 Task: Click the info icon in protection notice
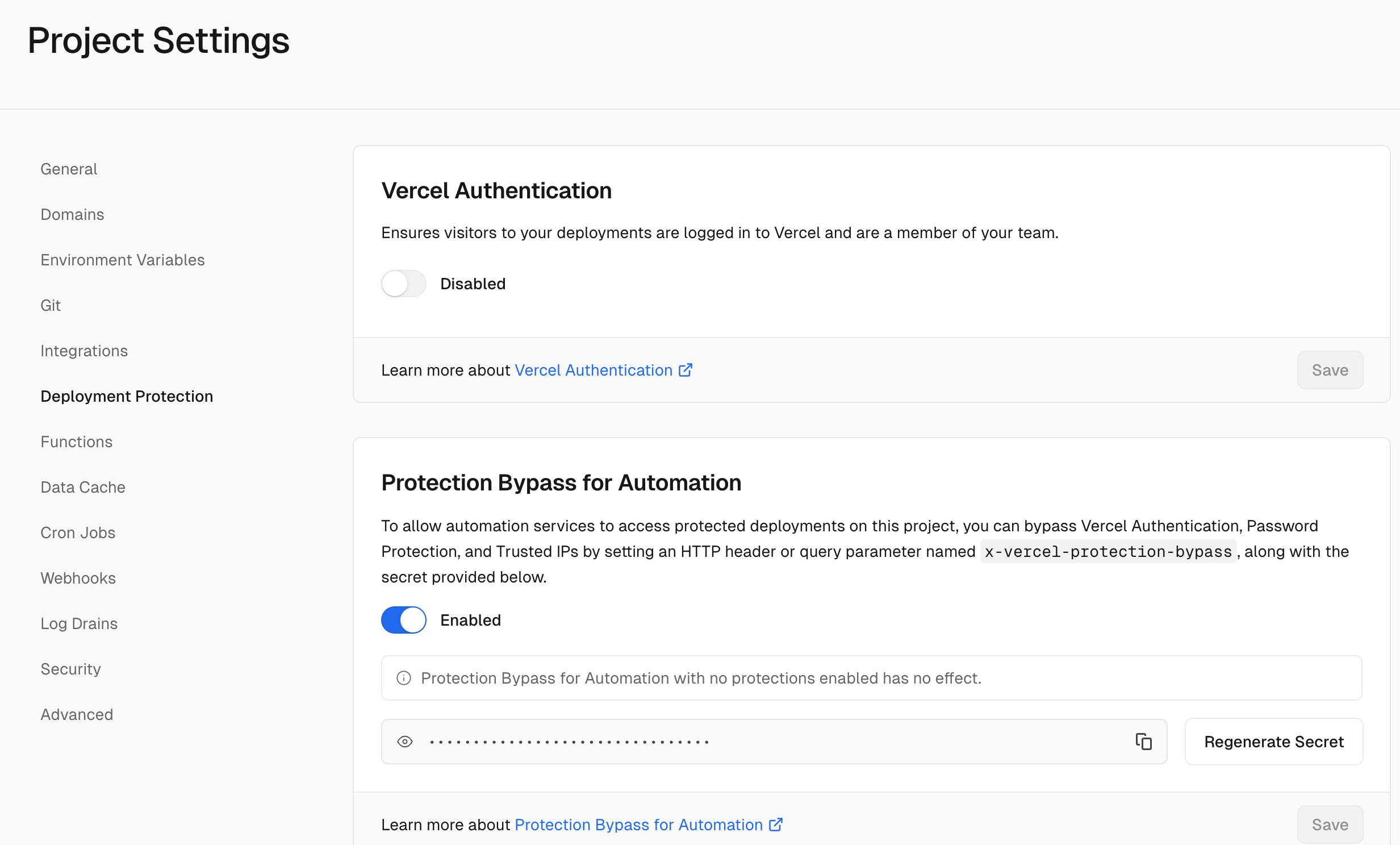[x=403, y=678]
